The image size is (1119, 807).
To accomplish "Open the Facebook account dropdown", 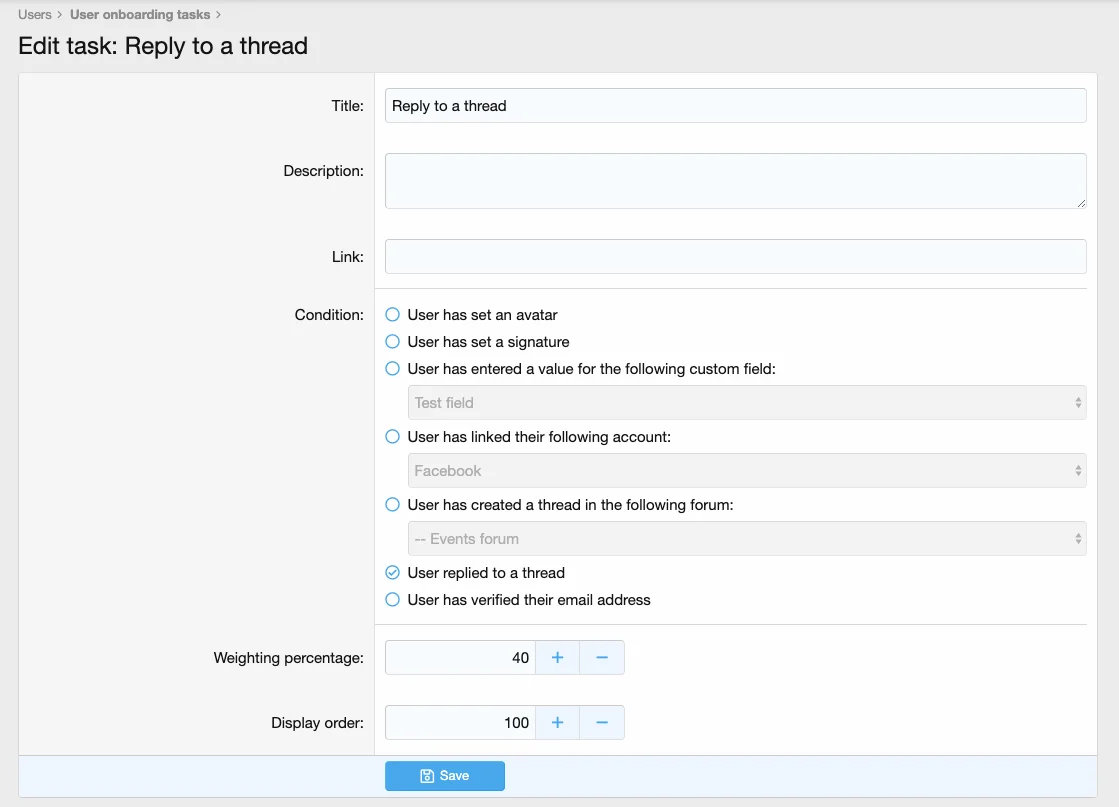I will (746, 471).
